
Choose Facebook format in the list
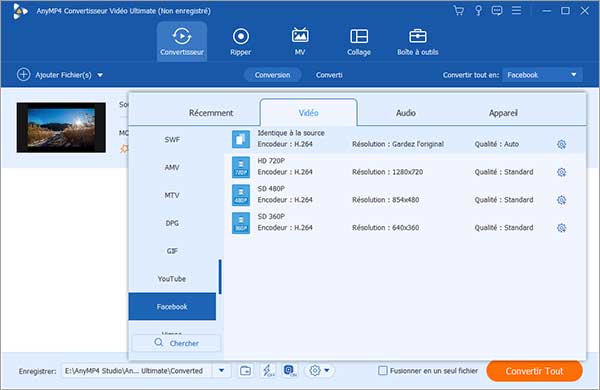tap(172, 306)
